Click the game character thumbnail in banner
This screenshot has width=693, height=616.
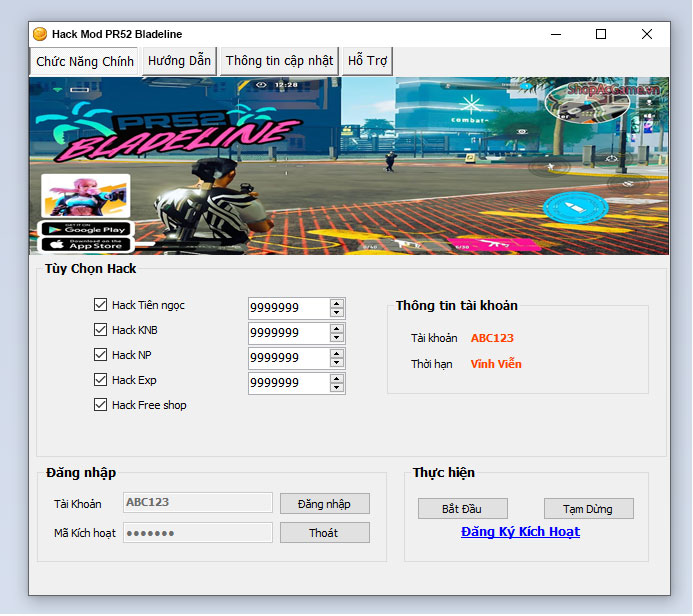pos(86,196)
